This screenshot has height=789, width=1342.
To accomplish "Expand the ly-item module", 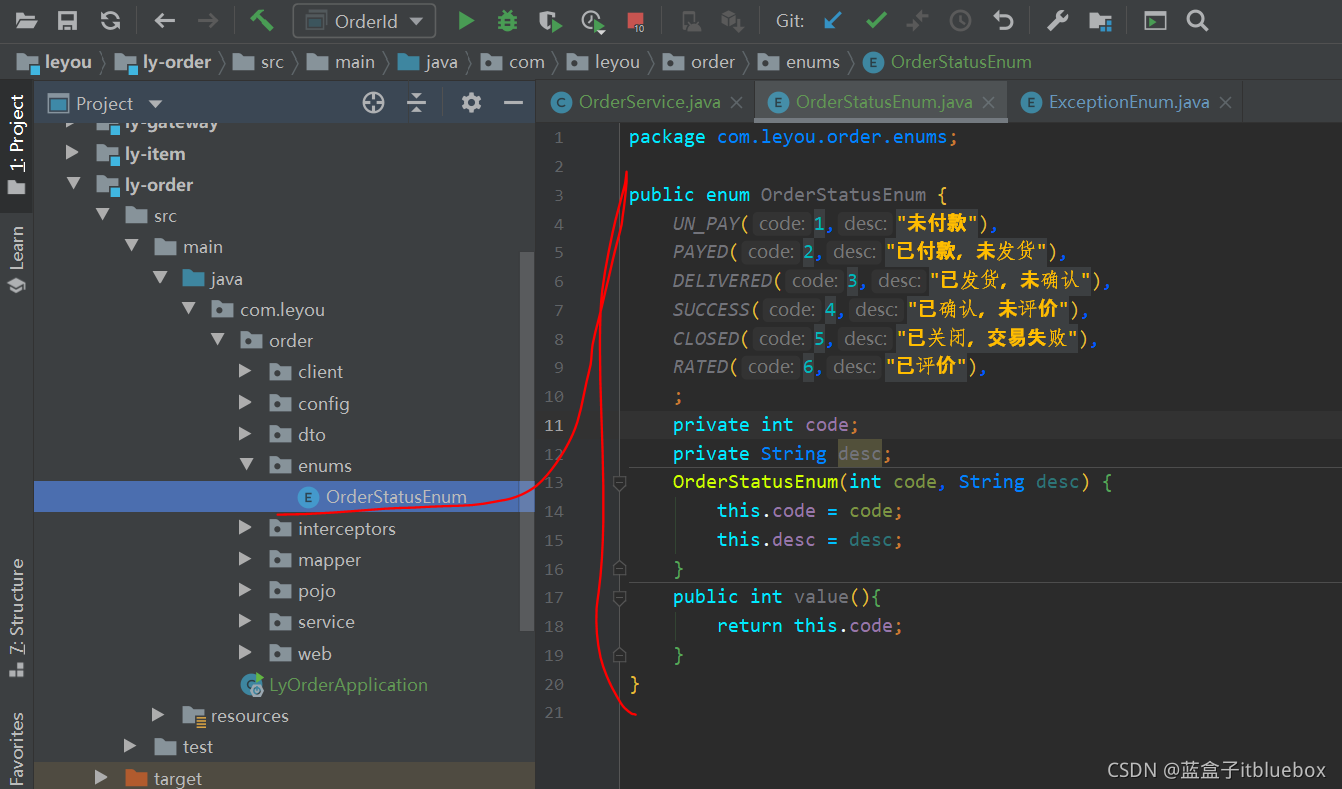I will pyautogui.click(x=71, y=153).
